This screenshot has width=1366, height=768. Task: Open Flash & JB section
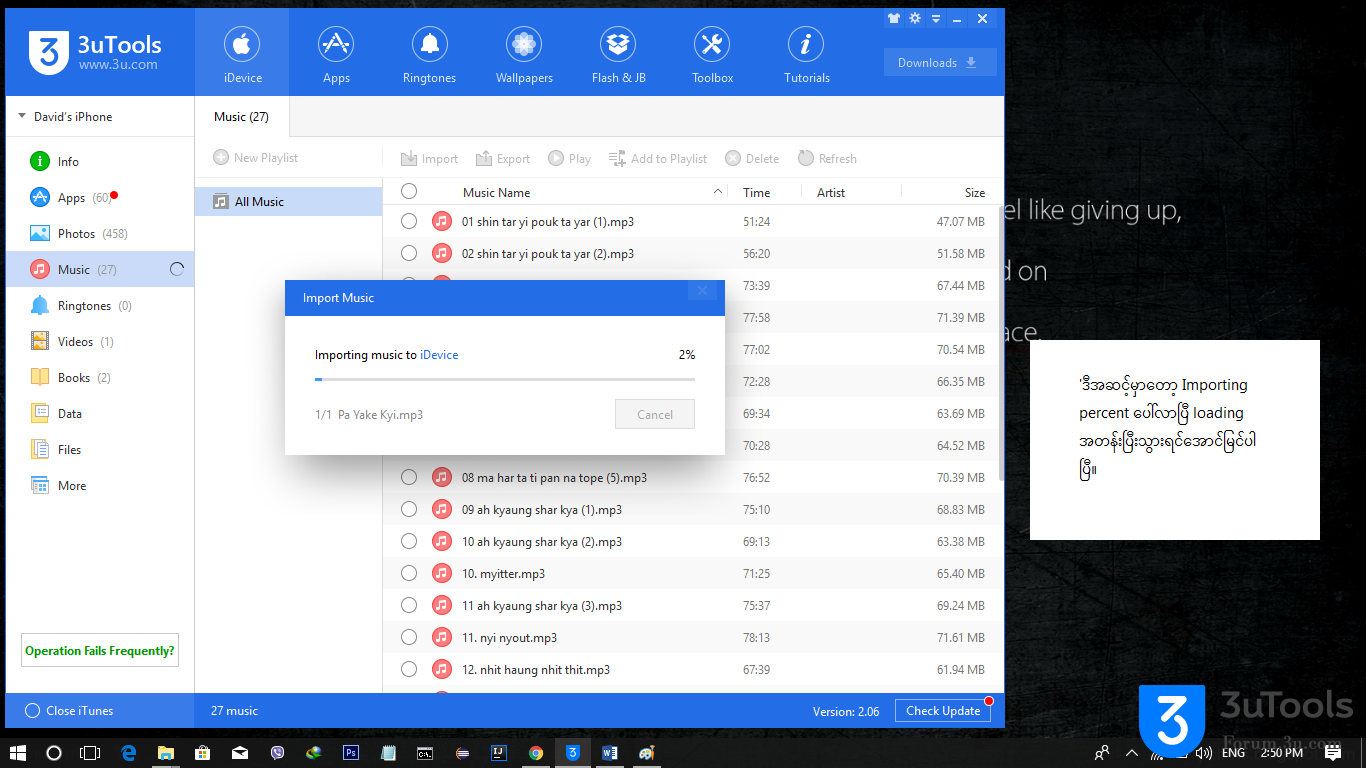tap(618, 54)
